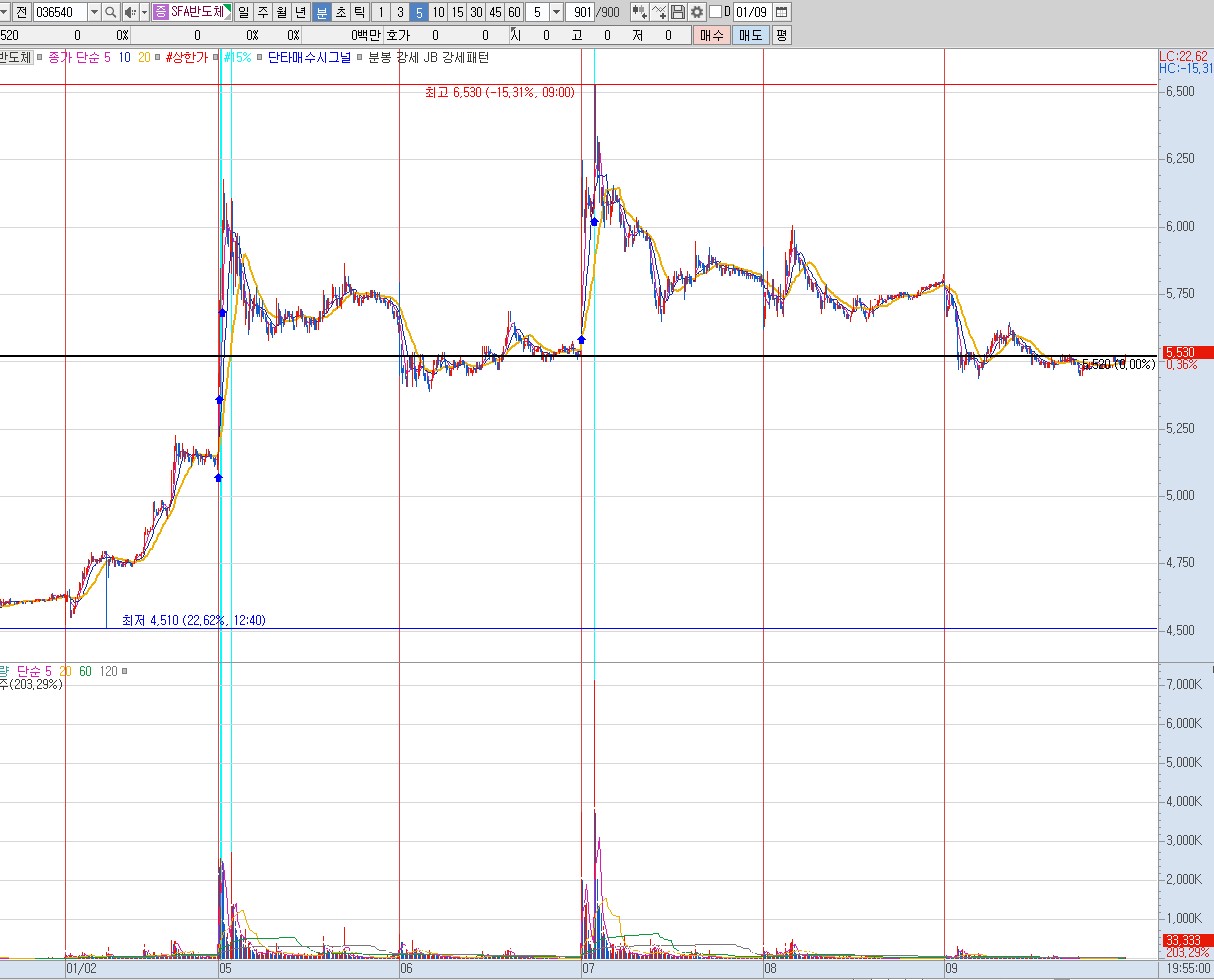Set interval to 10 minutes
This screenshot has width=1214, height=980.
coord(438,12)
